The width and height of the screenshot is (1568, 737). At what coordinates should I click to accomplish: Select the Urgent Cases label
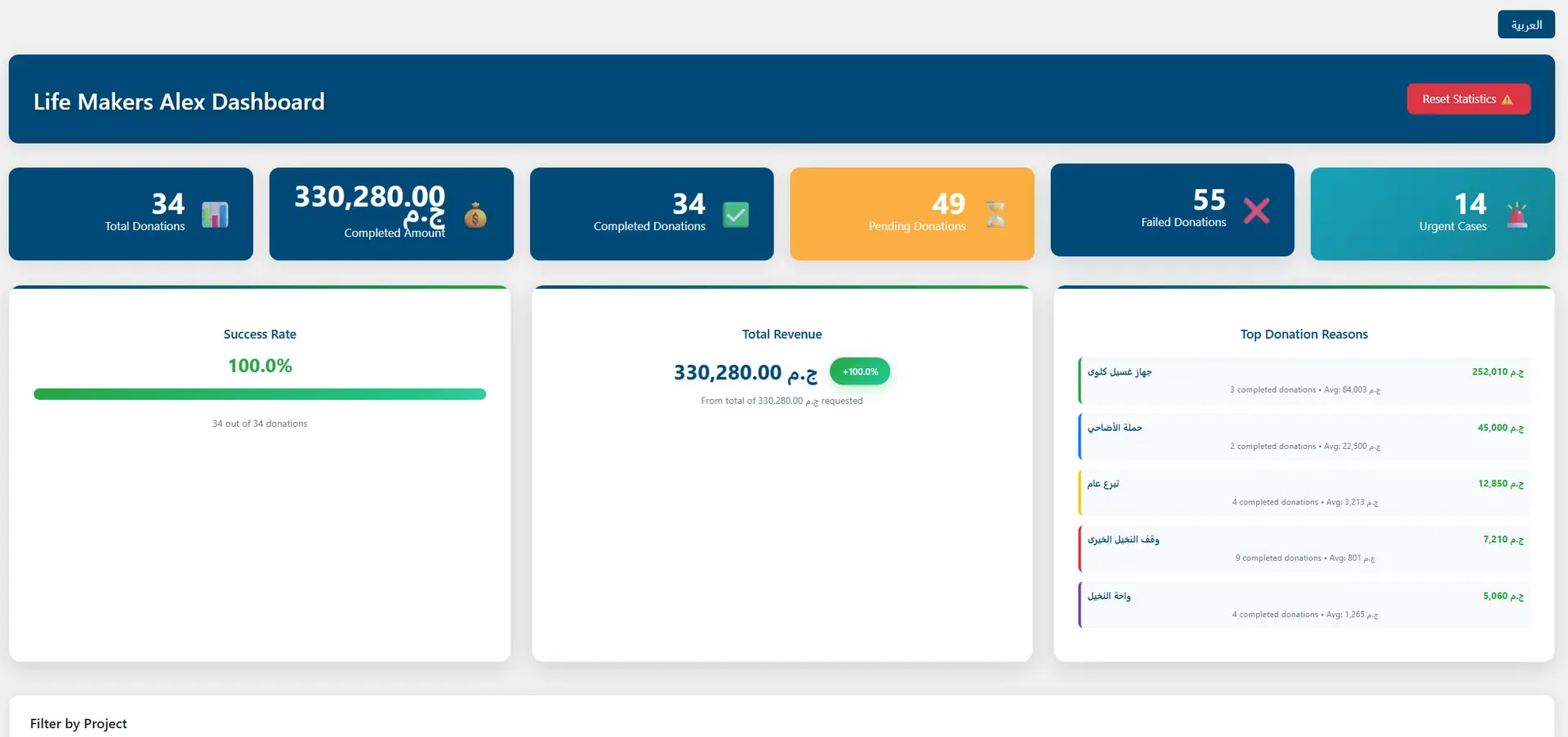(1453, 226)
